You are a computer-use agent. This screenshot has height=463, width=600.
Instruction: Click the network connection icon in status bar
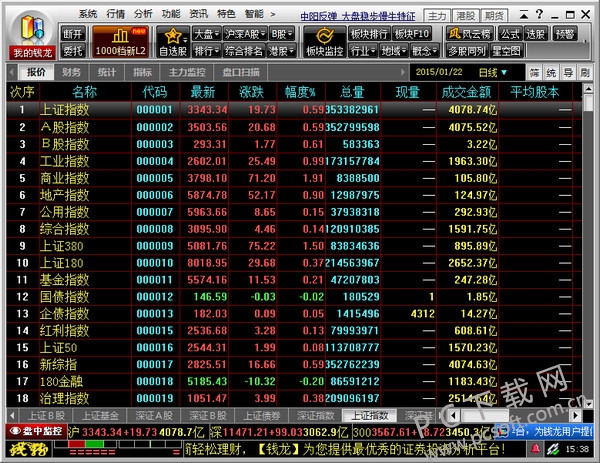tap(553, 449)
